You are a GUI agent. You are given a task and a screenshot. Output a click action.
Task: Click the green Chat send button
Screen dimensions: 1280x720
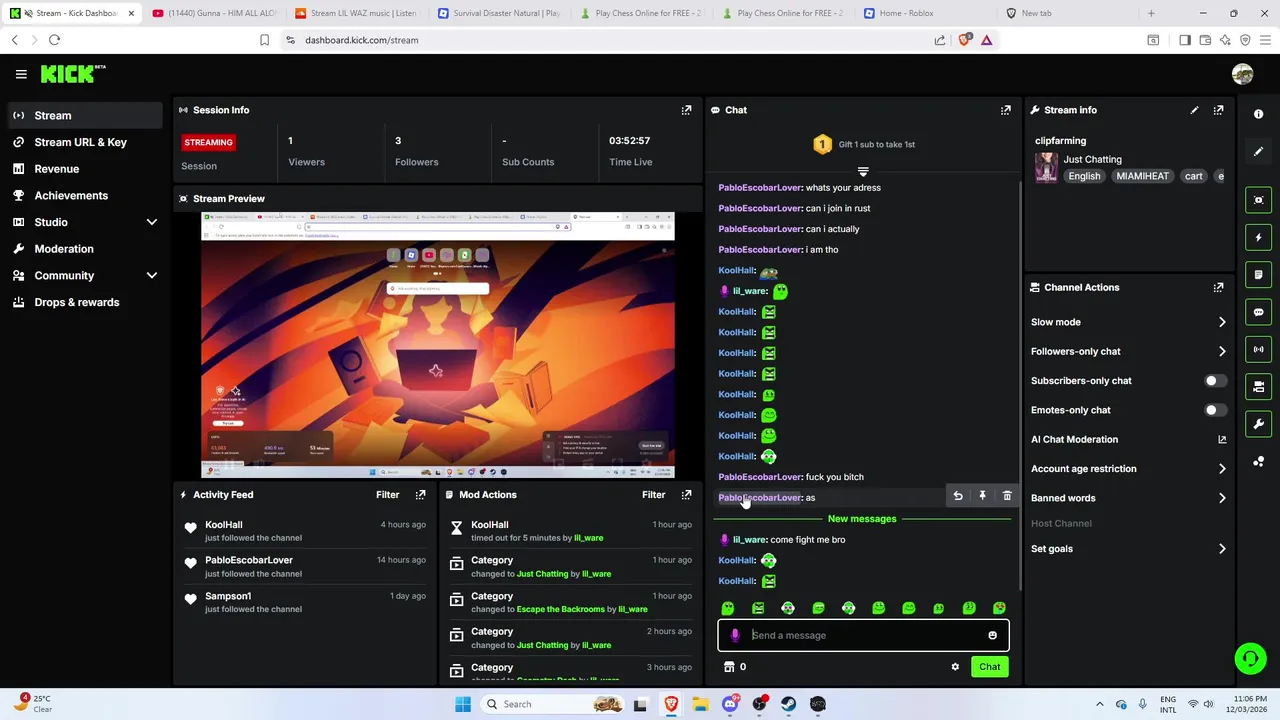[989, 667]
